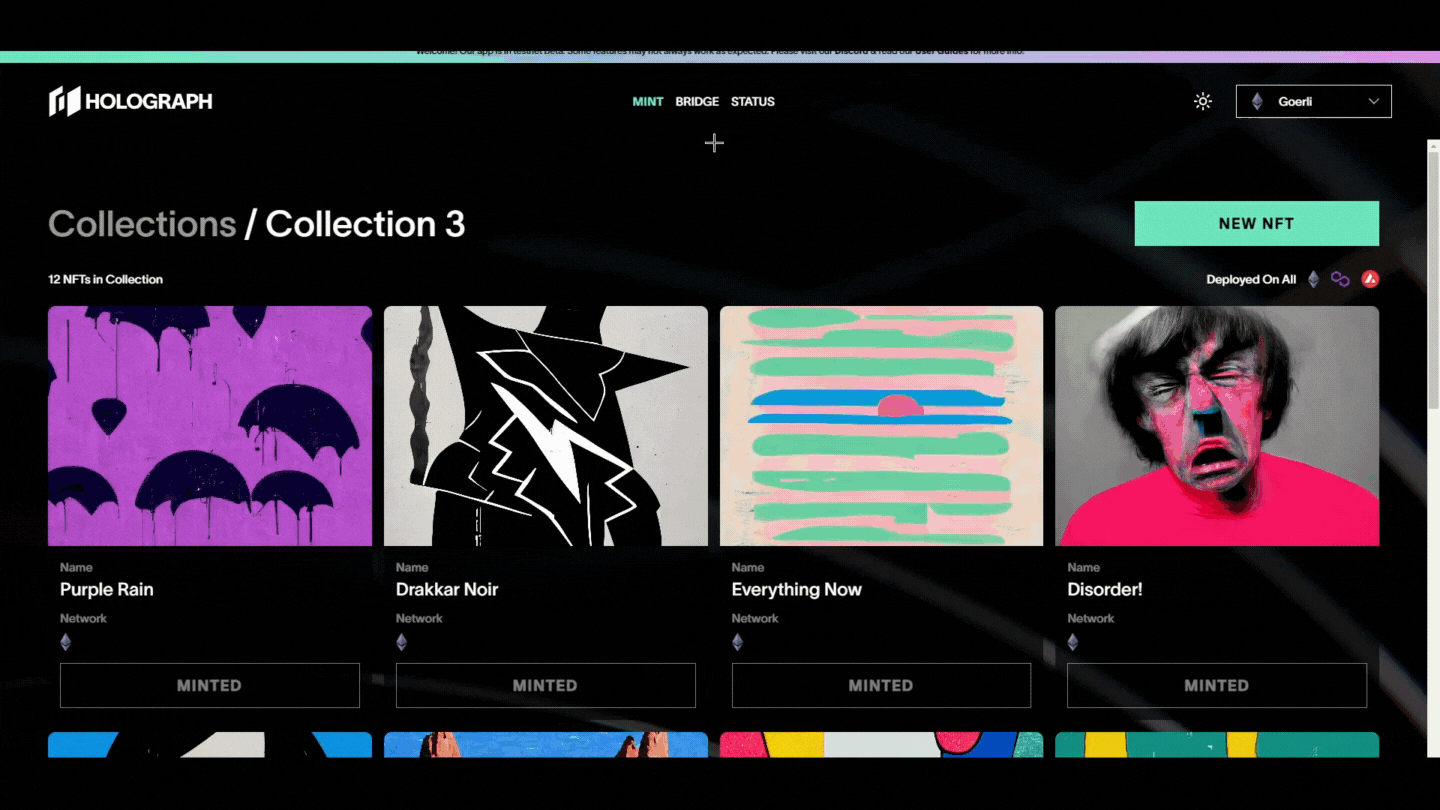Click the MINTED button under Disorder!
The height and width of the screenshot is (810, 1440).
point(1217,685)
